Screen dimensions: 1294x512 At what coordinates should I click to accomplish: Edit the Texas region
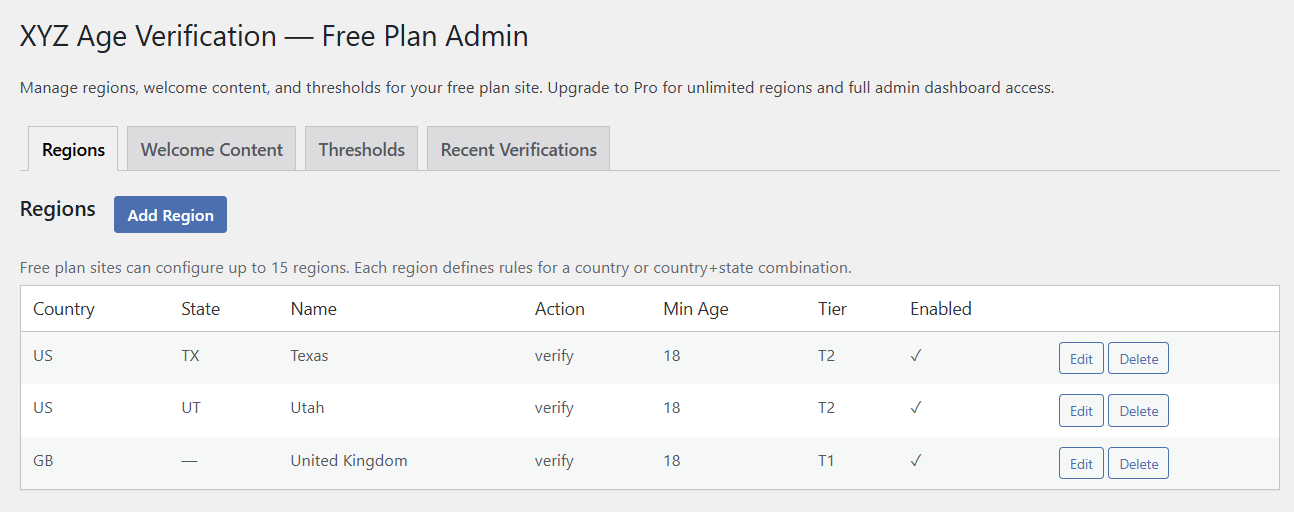(x=1081, y=359)
